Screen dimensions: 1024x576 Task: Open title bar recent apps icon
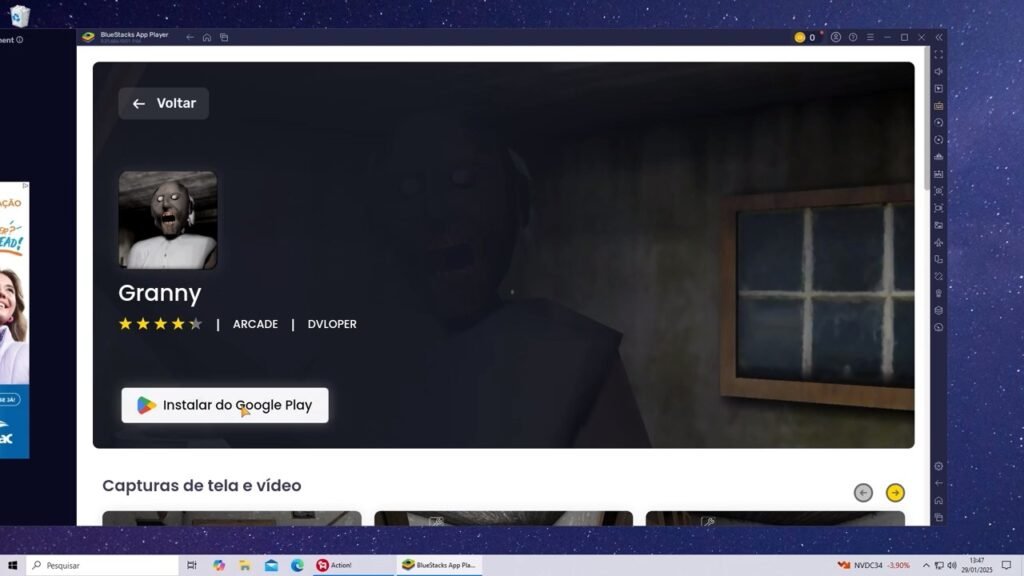(224, 37)
